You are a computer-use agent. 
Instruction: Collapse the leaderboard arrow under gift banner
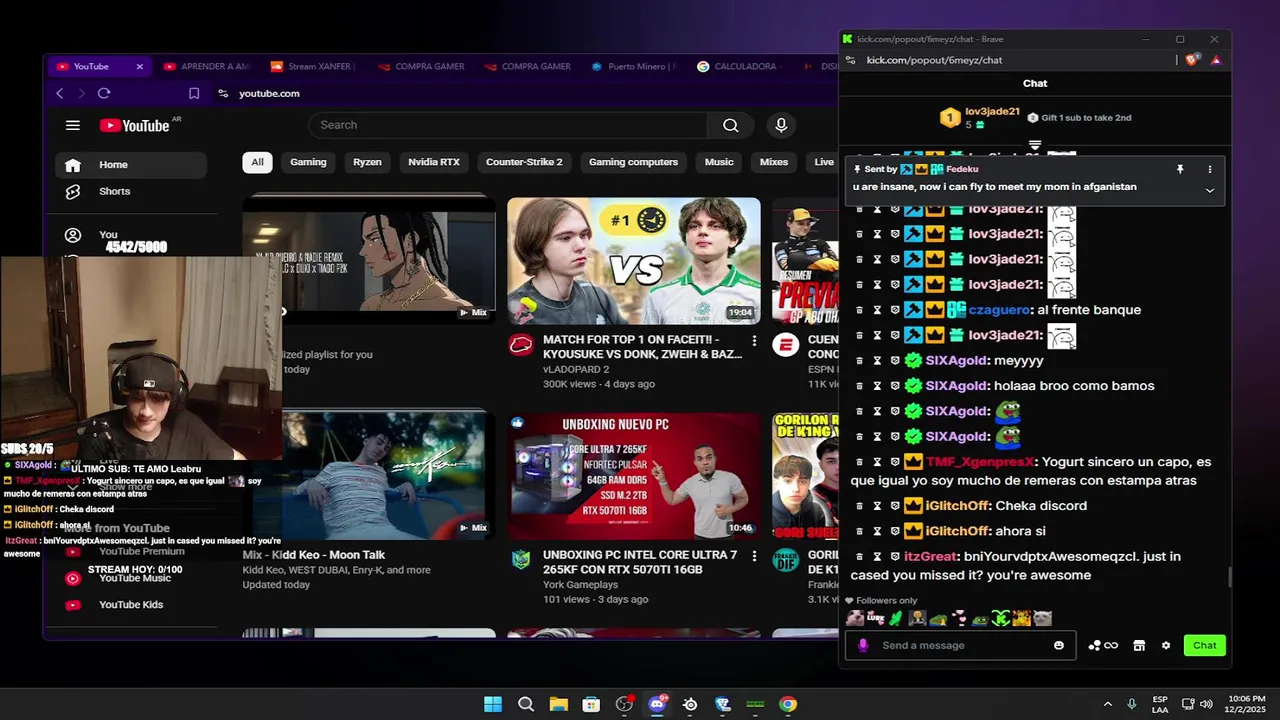coord(1035,145)
